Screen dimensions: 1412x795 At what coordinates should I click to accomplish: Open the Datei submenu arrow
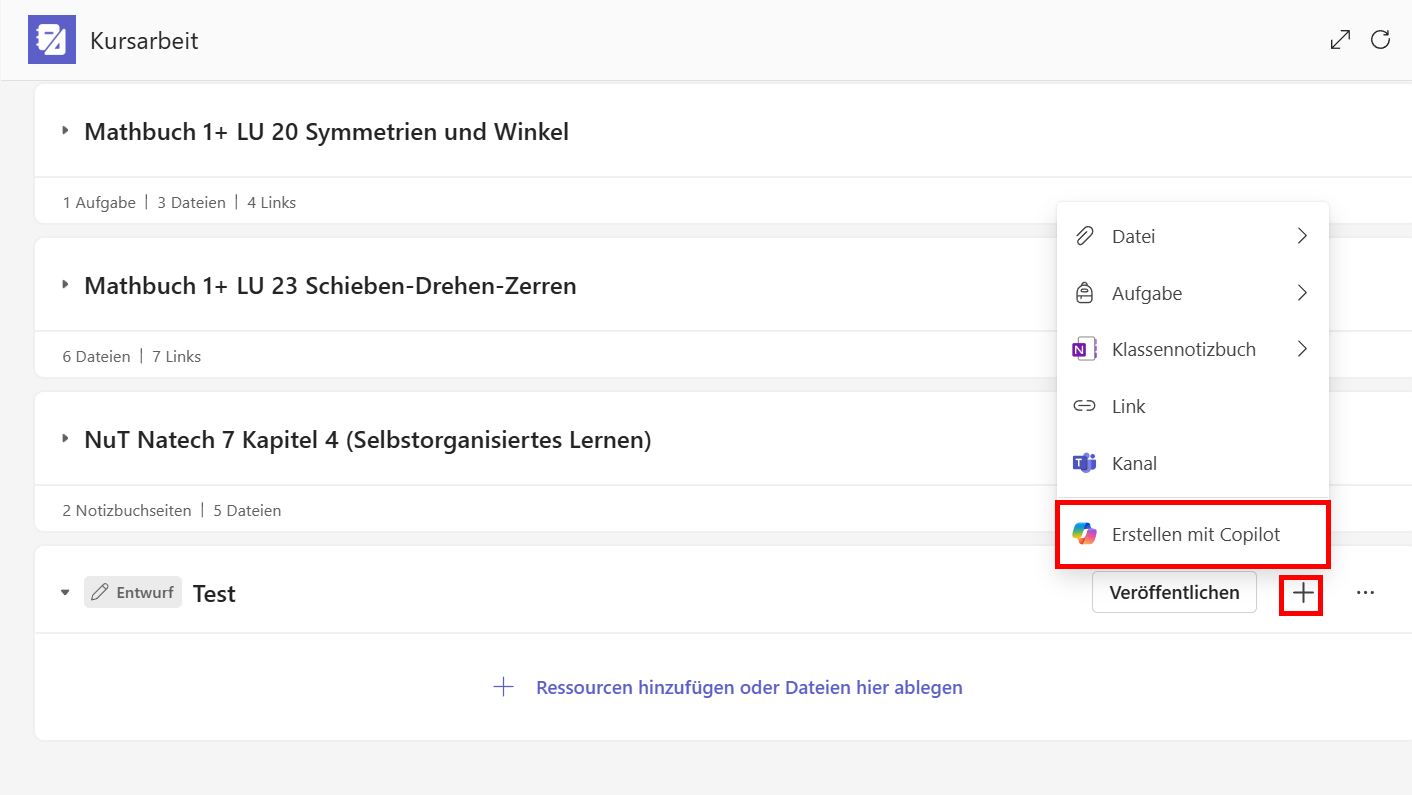click(x=1302, y=236)
